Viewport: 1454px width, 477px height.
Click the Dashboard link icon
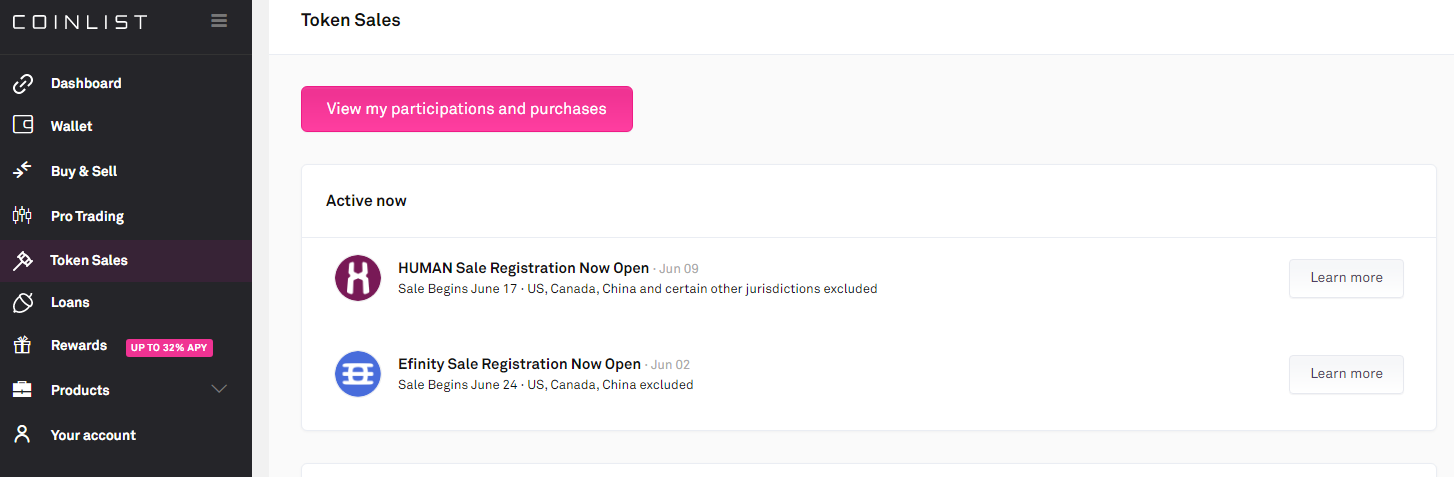coord(23,84)
